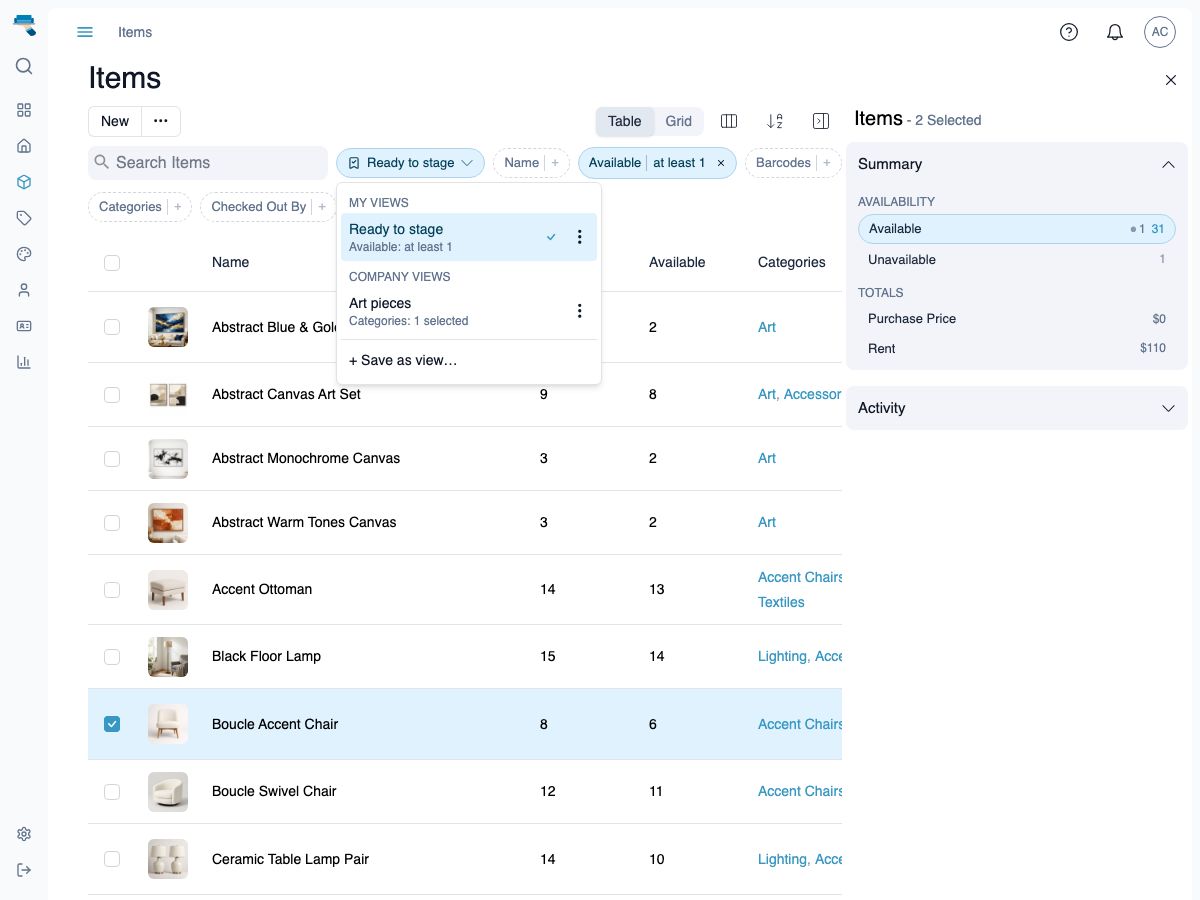The image size is (1200, 900).
Task: Add a Checked Out By filter plus
Action: pyautogui.click(x=322, y=207)
